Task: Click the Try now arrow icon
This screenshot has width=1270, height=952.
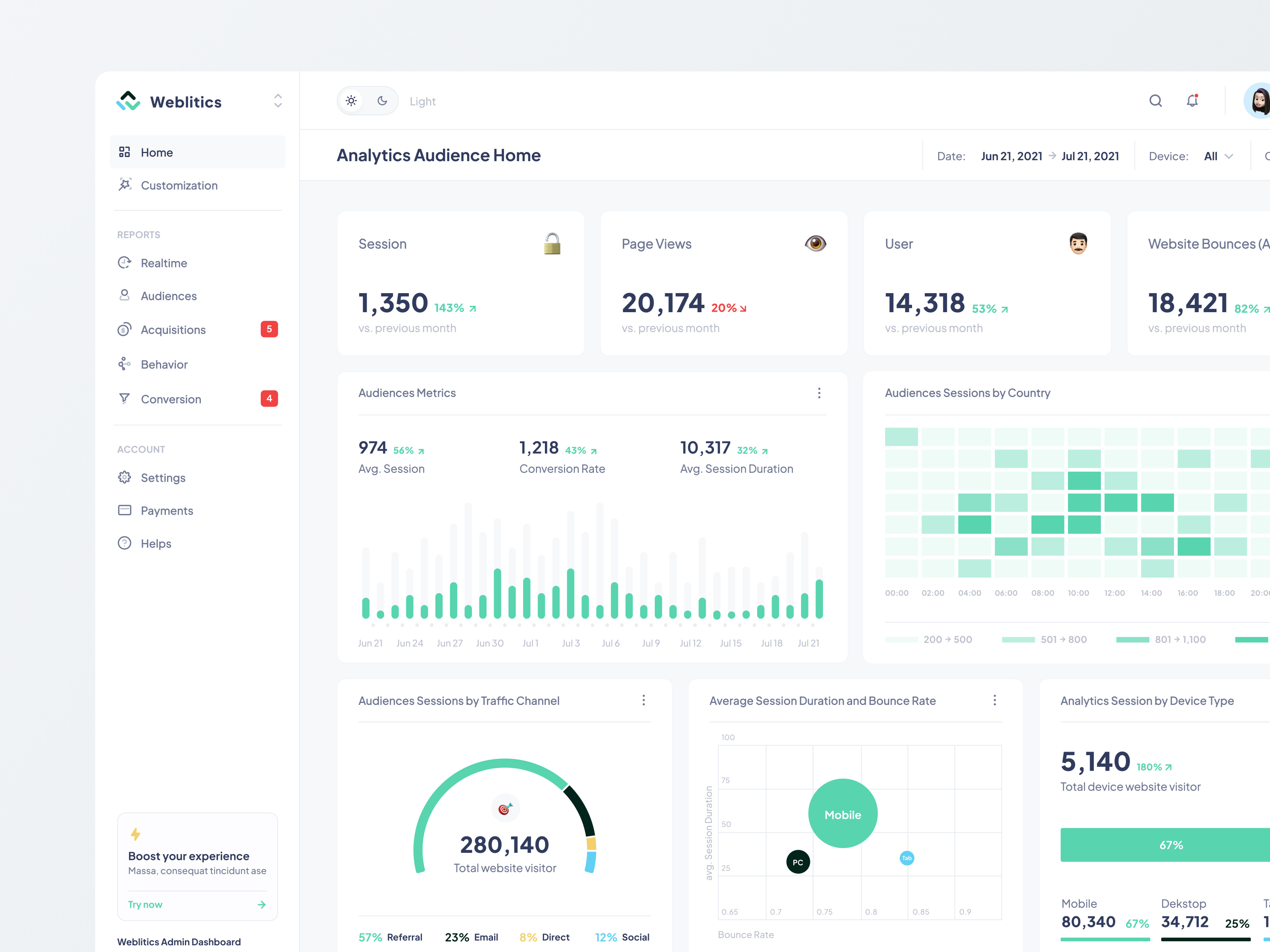Action: pos(262,904)
